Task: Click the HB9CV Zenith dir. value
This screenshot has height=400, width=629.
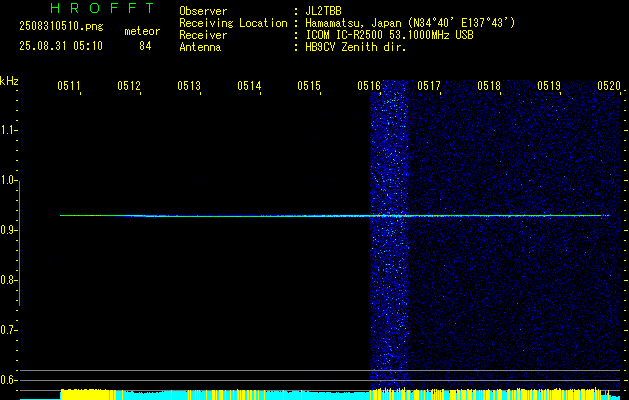Action: pyautogui.click(x=356, y=47)
